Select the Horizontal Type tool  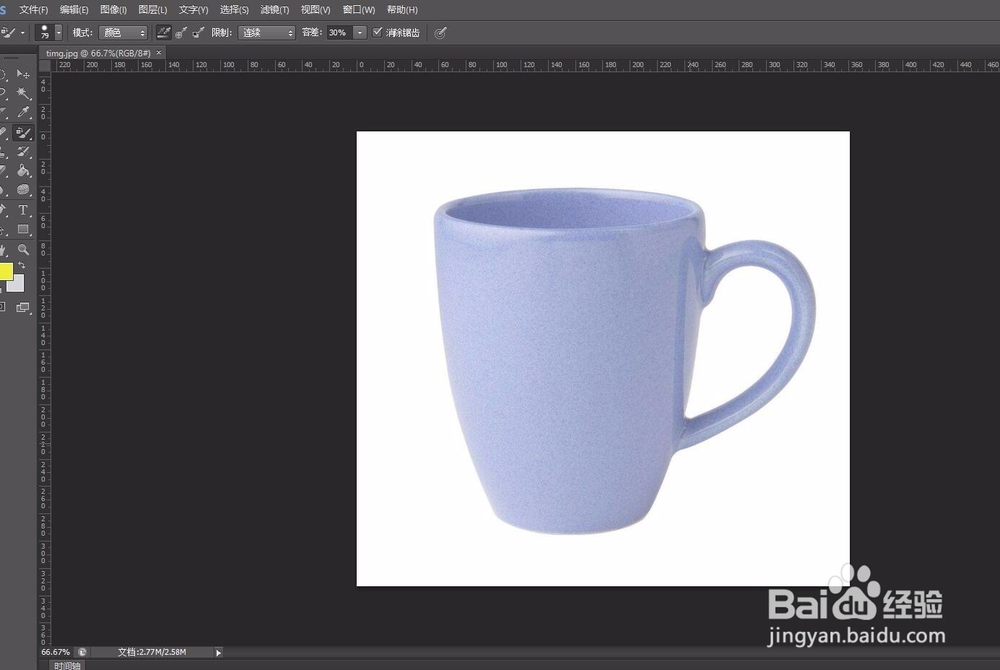23,210
